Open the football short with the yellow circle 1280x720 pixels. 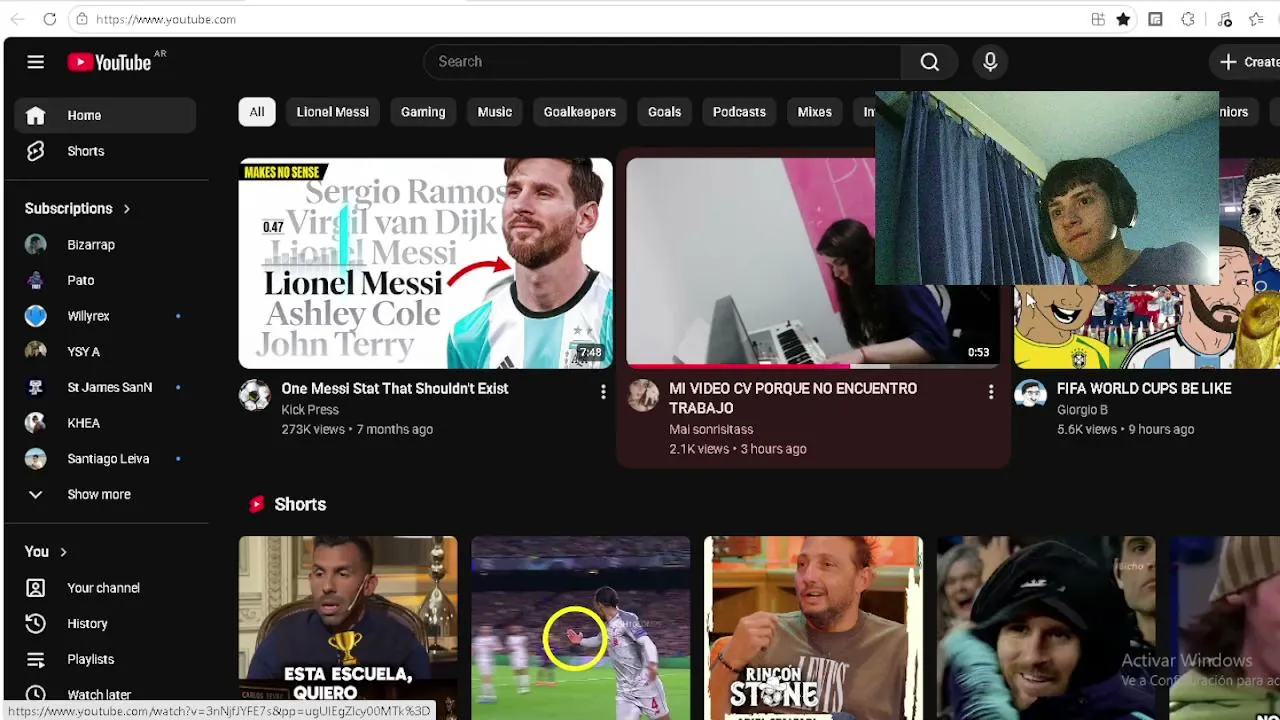(x=581, y=628)
